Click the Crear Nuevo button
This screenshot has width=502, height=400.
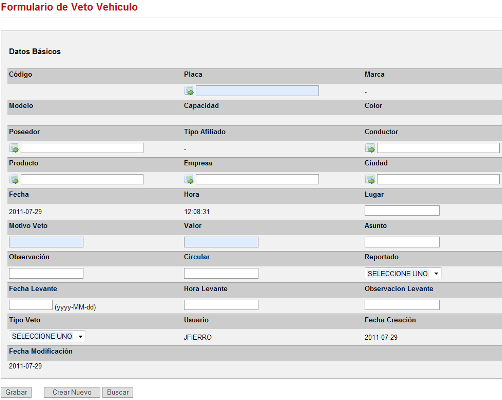pos(72,392)
